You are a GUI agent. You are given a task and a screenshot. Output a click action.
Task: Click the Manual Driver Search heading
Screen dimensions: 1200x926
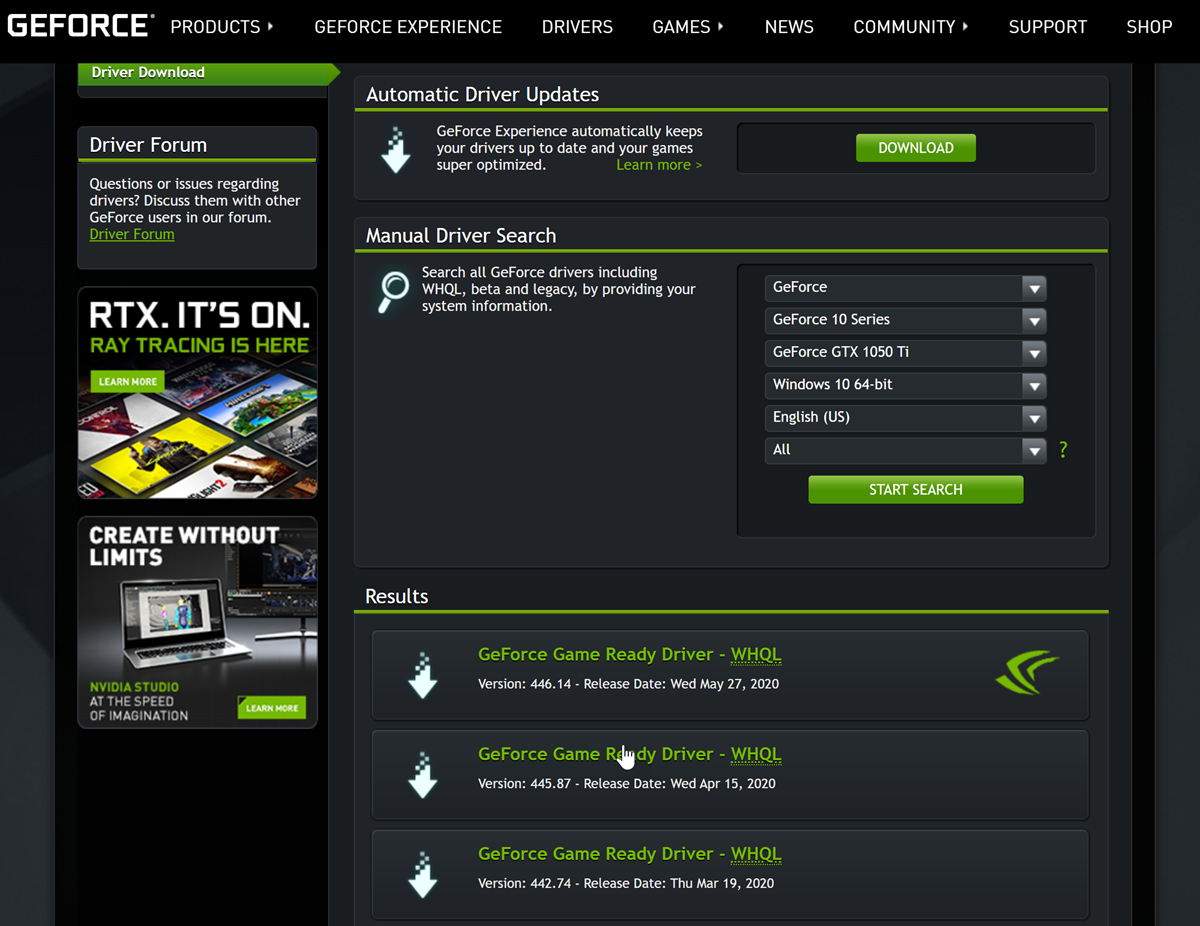[x=460, y=236]
